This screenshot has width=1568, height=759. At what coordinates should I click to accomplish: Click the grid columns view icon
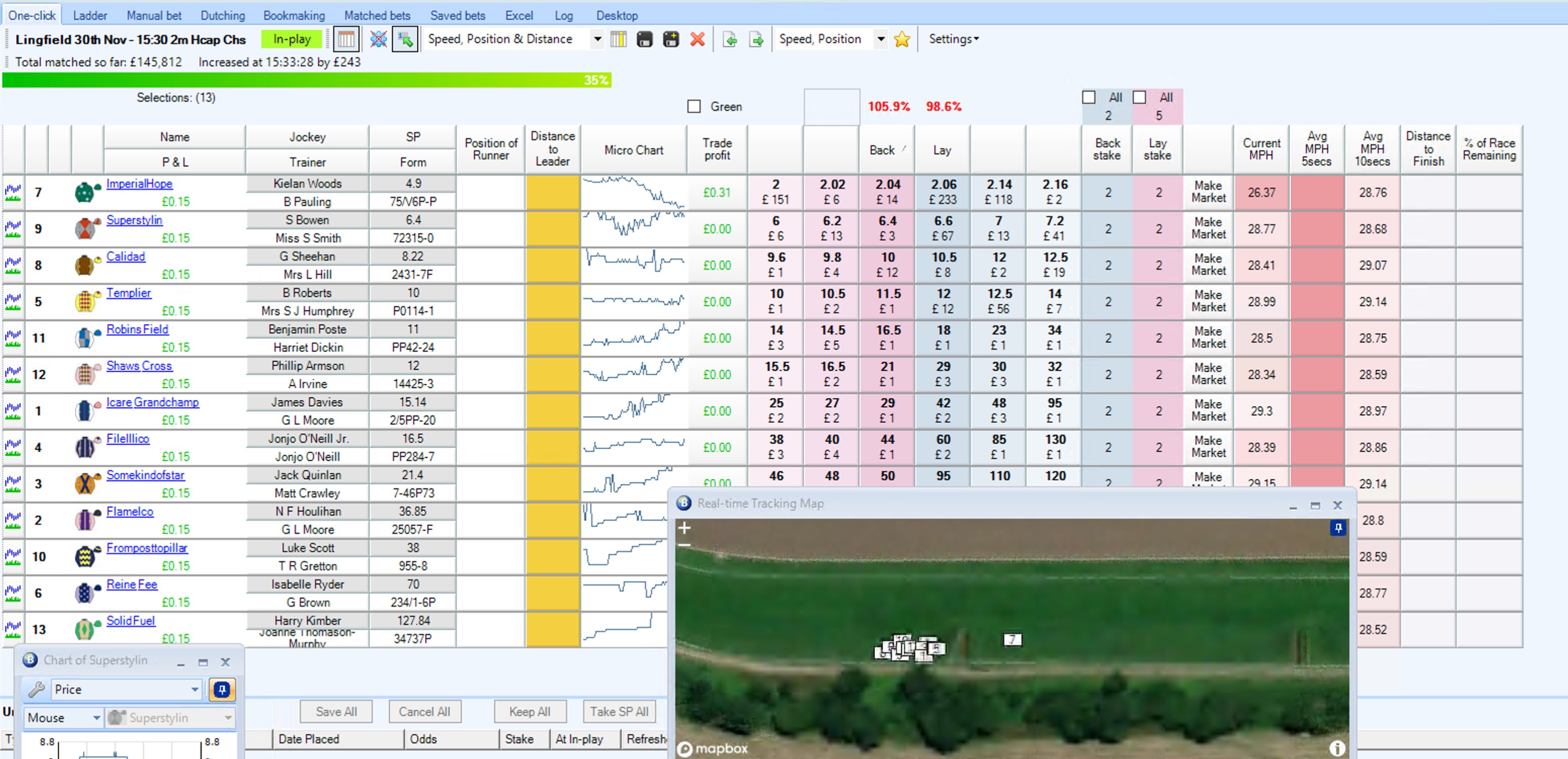tap(346, 40)
